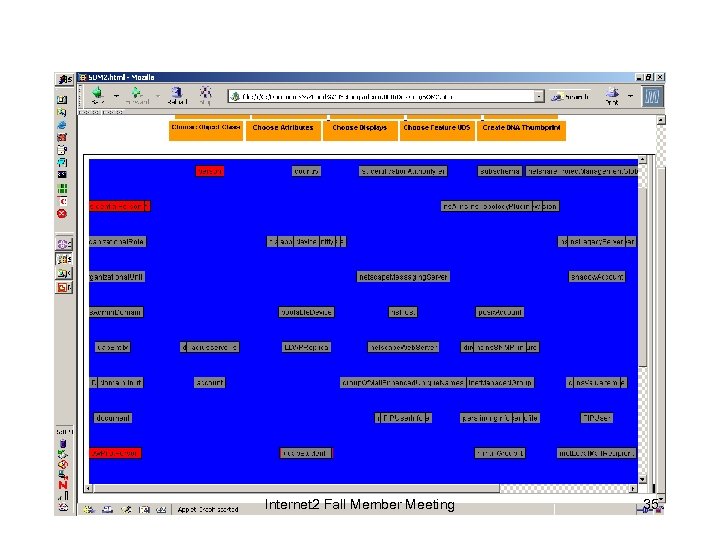
Task: Click the shadowAccount box
Action: click(596, 277)
